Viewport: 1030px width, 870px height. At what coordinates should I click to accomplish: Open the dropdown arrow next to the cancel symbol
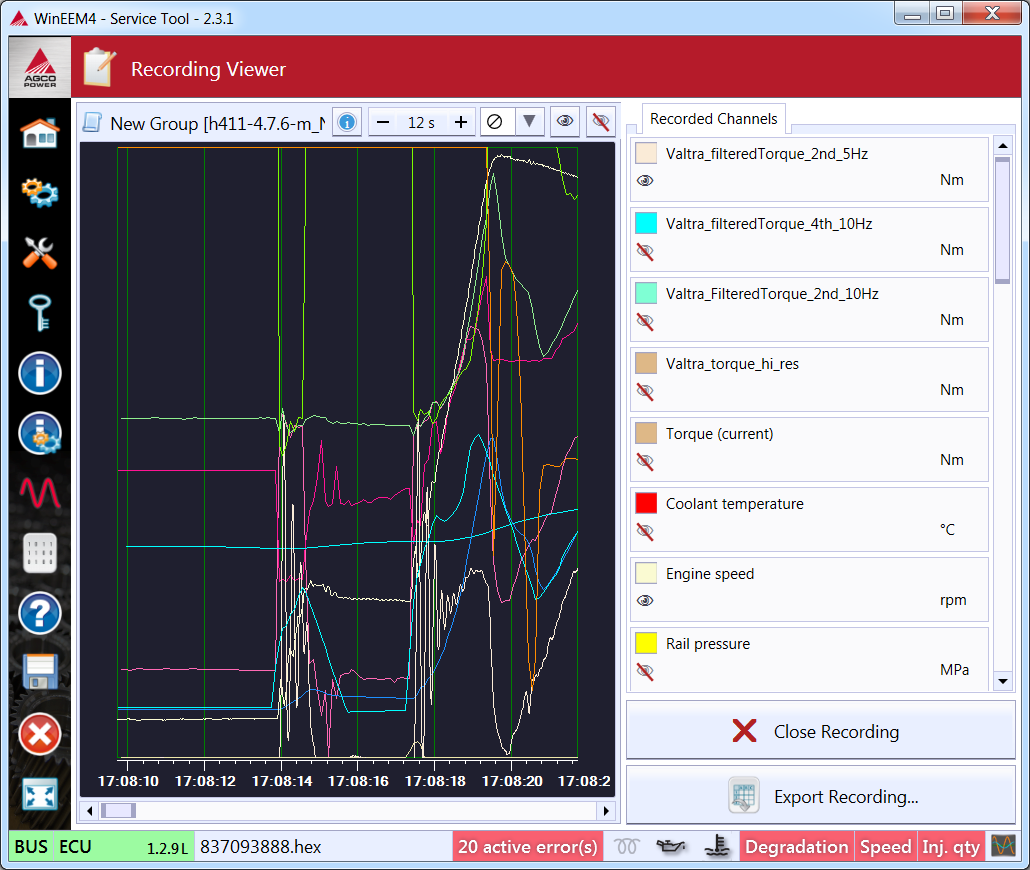530,122
